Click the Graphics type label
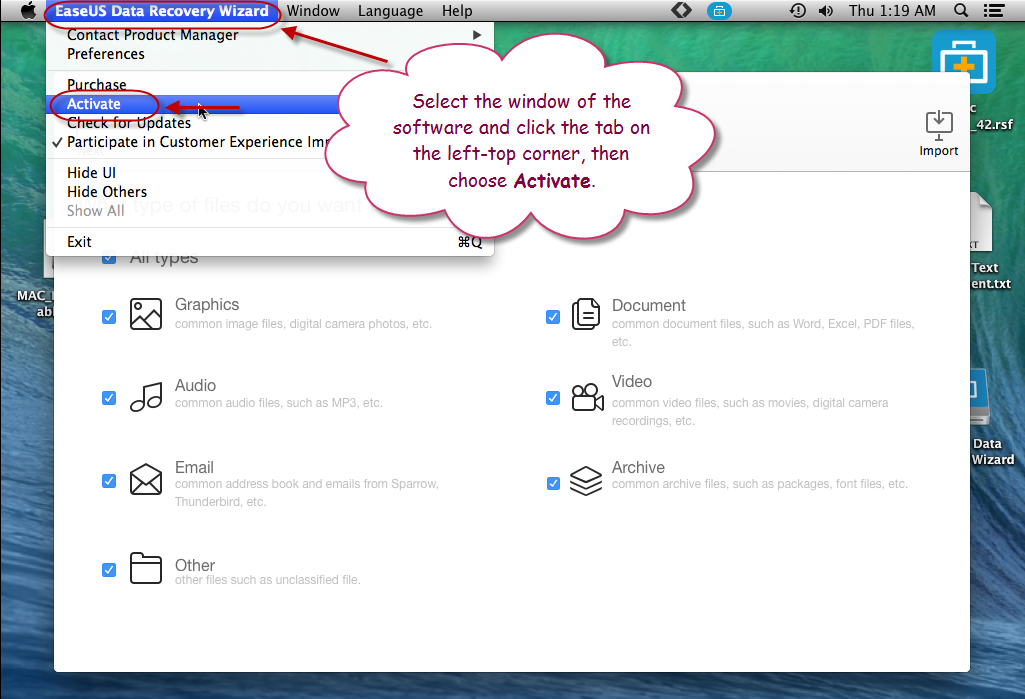Viewport: 1025px width, 699px height. (x=207, y=304)
